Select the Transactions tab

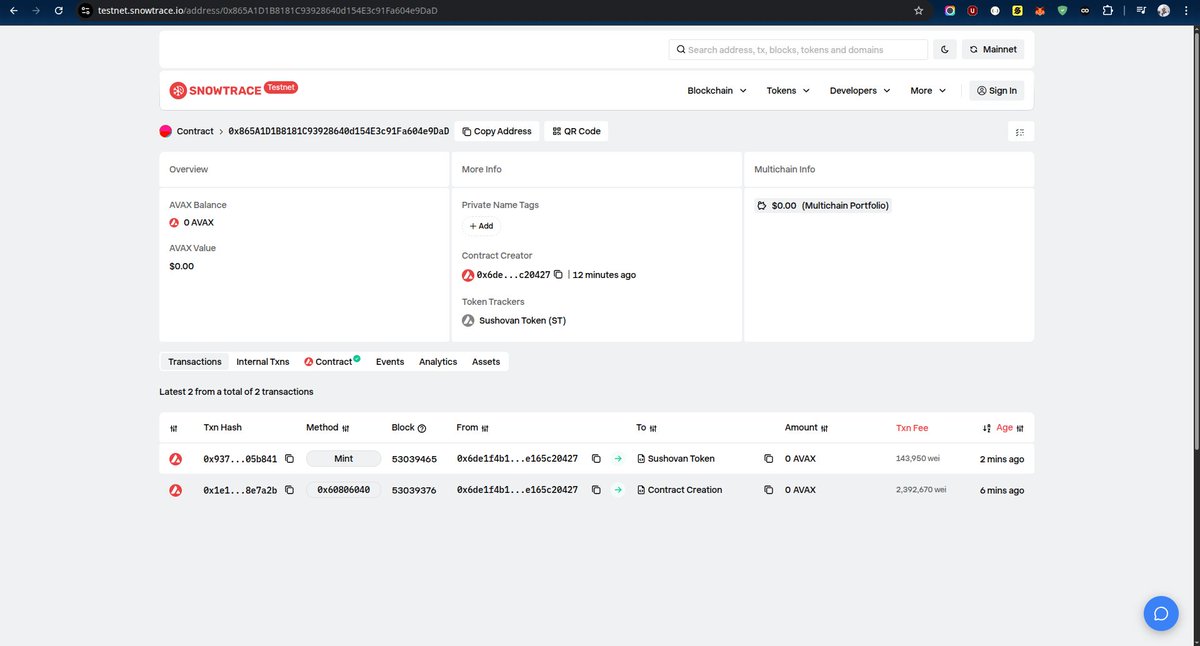195,361
